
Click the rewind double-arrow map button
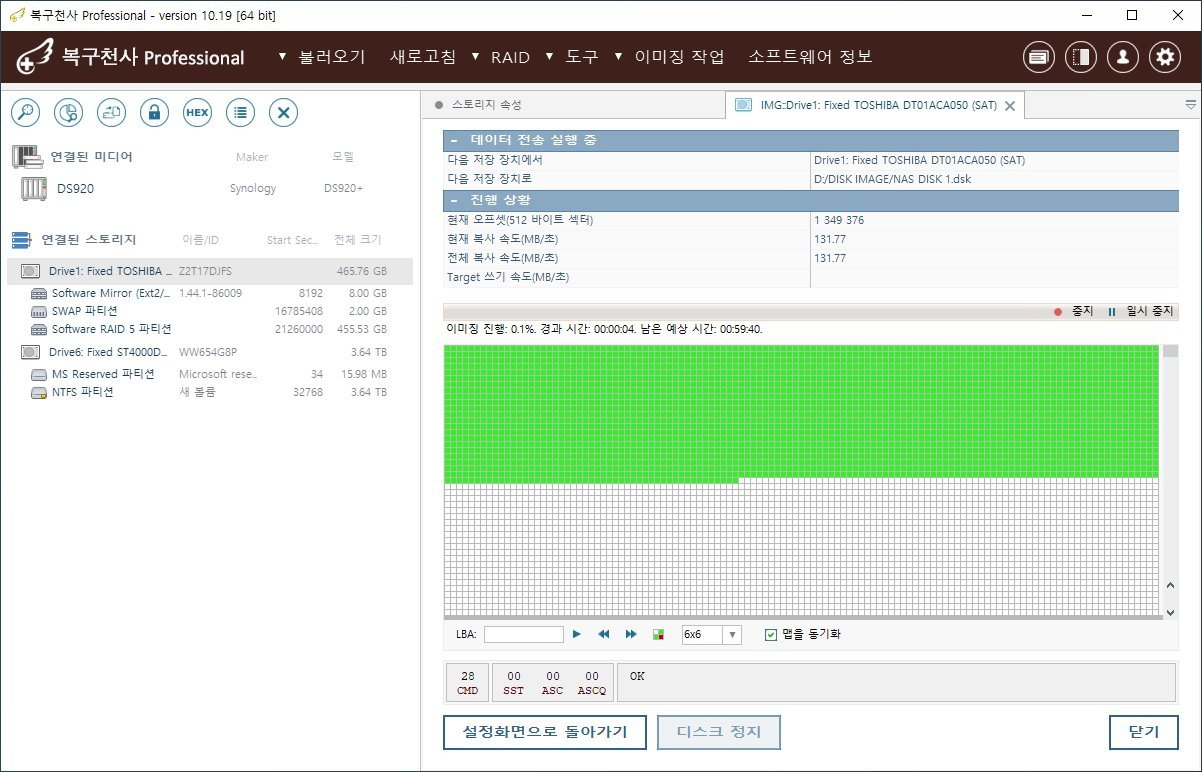click(604, 634)
